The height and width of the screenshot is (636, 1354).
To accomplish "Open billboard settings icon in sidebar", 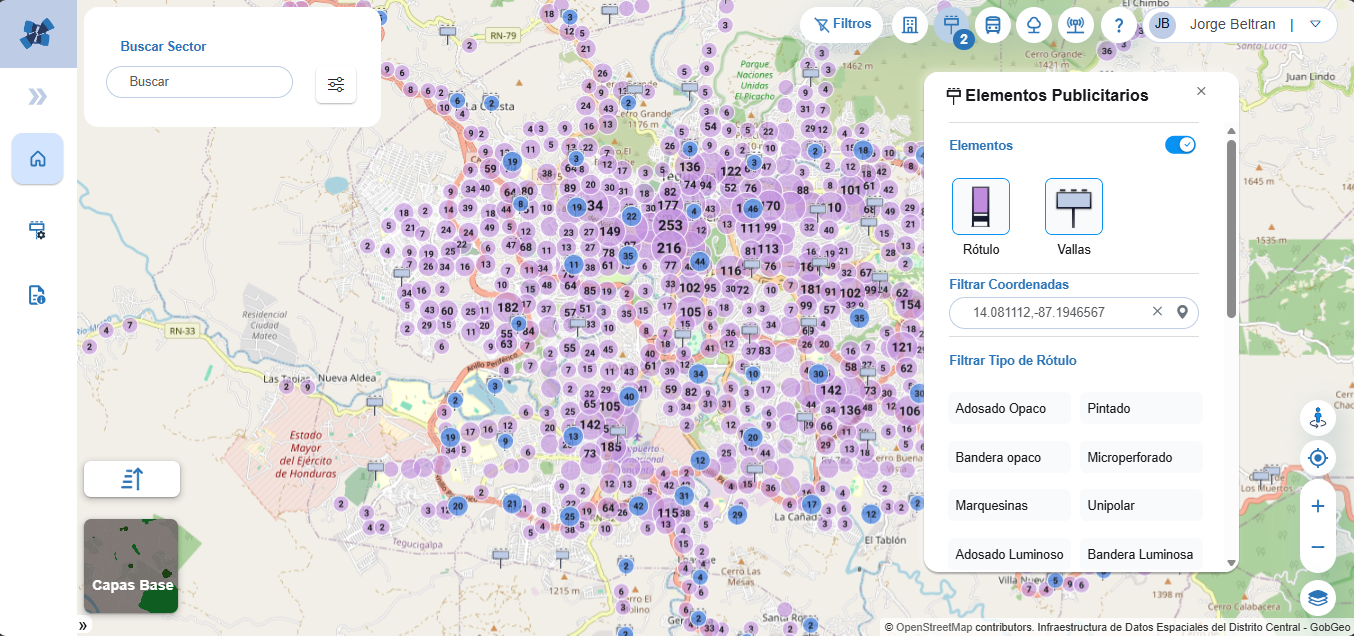I will 38,230.
